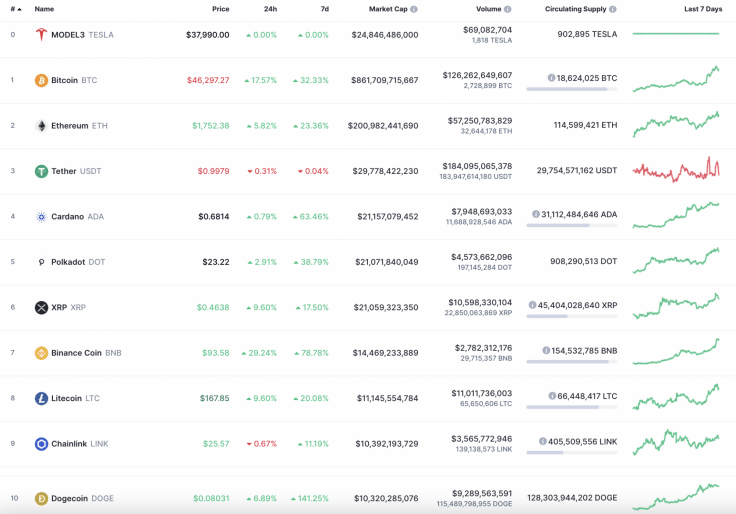Click the Tesla MODEL3 logo icon

point(41,34)
